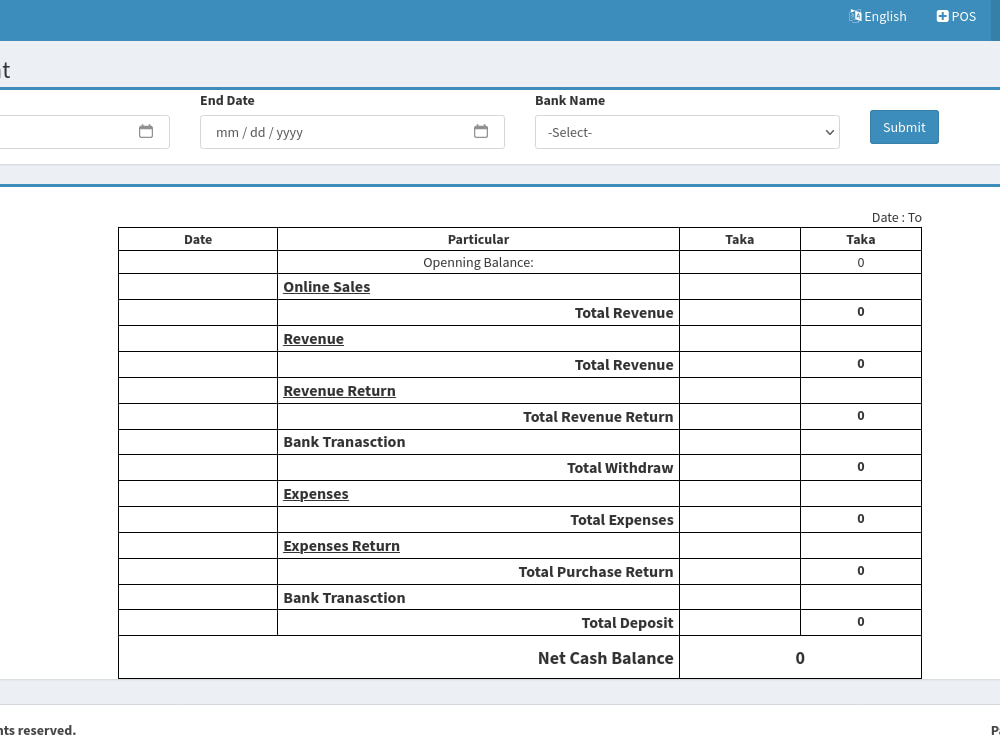Select the Total Expenses label

tap(622, 520)
